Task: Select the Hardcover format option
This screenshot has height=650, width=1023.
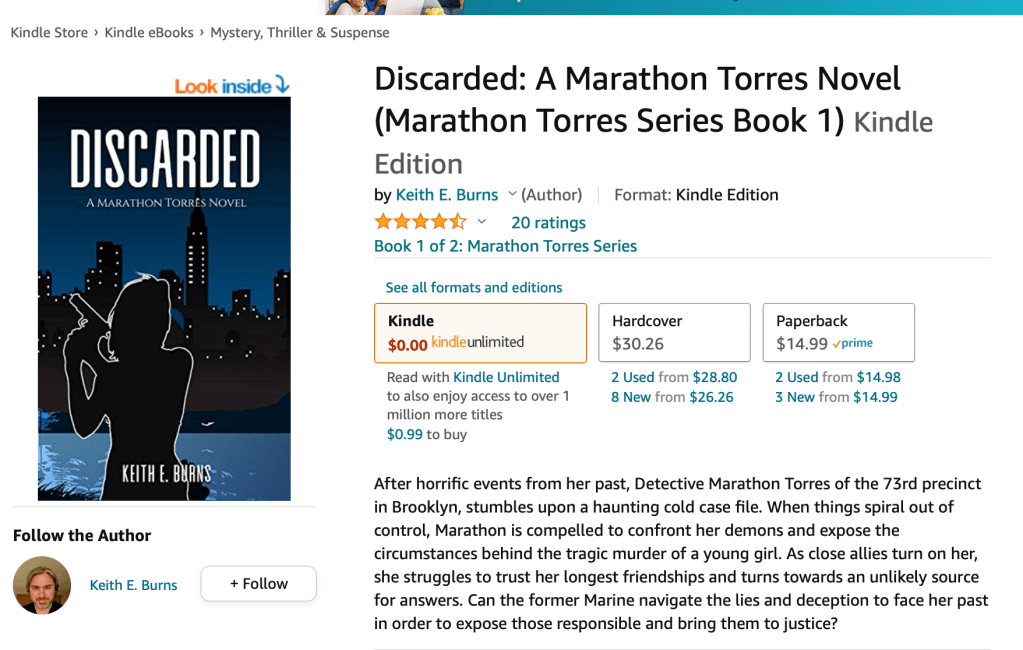Action: (x=674, y=332)
